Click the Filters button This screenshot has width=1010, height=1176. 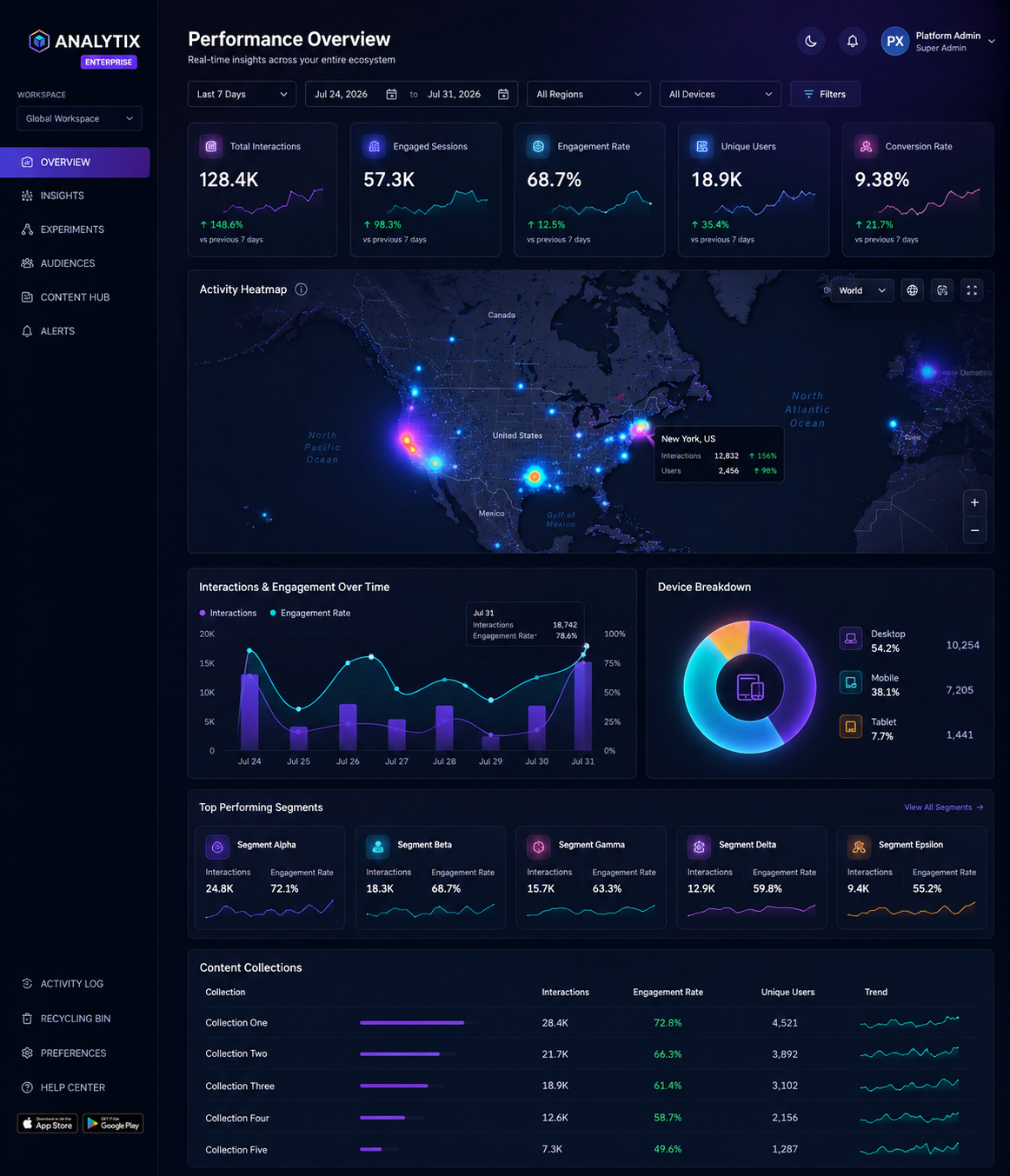[x=825, y=94]
